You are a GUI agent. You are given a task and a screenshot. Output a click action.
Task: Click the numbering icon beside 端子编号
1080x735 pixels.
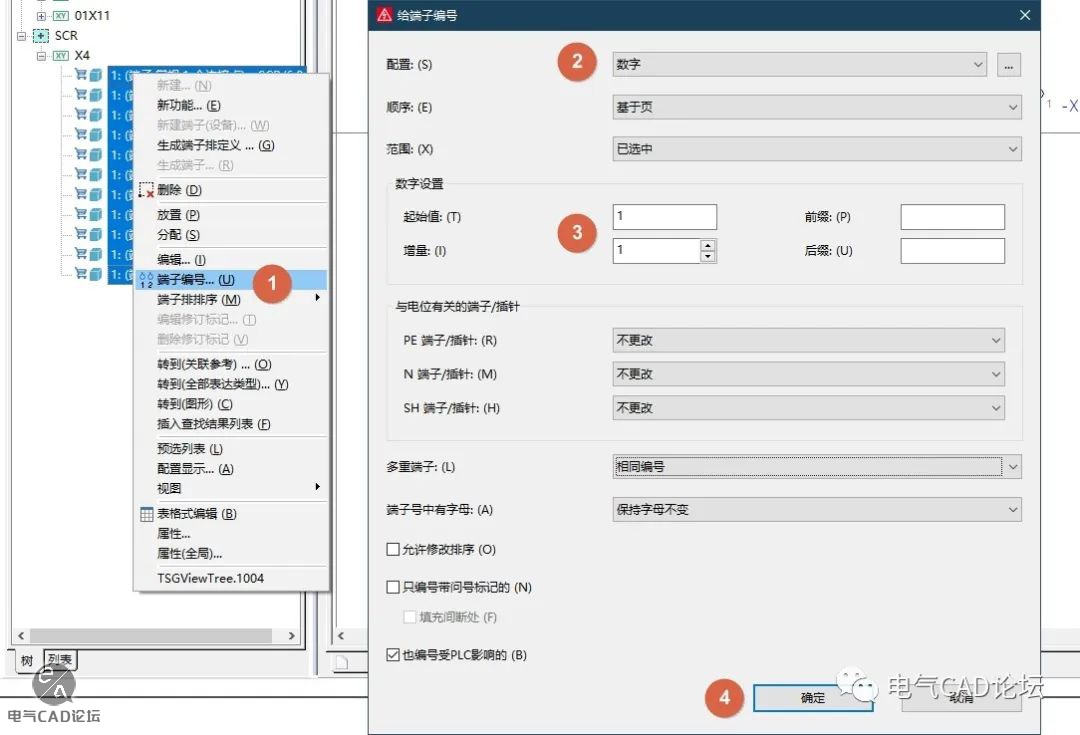click(146, 280)
